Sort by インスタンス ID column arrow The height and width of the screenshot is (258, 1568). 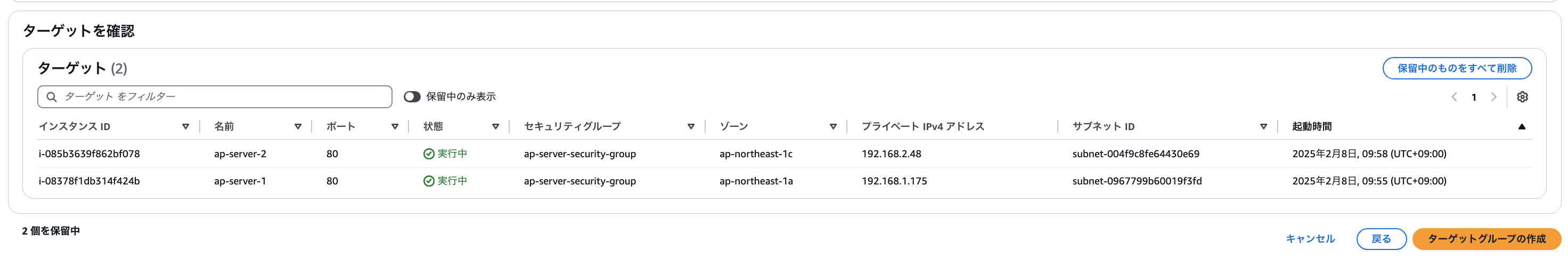pyautogui.click(x=186, y=126)
